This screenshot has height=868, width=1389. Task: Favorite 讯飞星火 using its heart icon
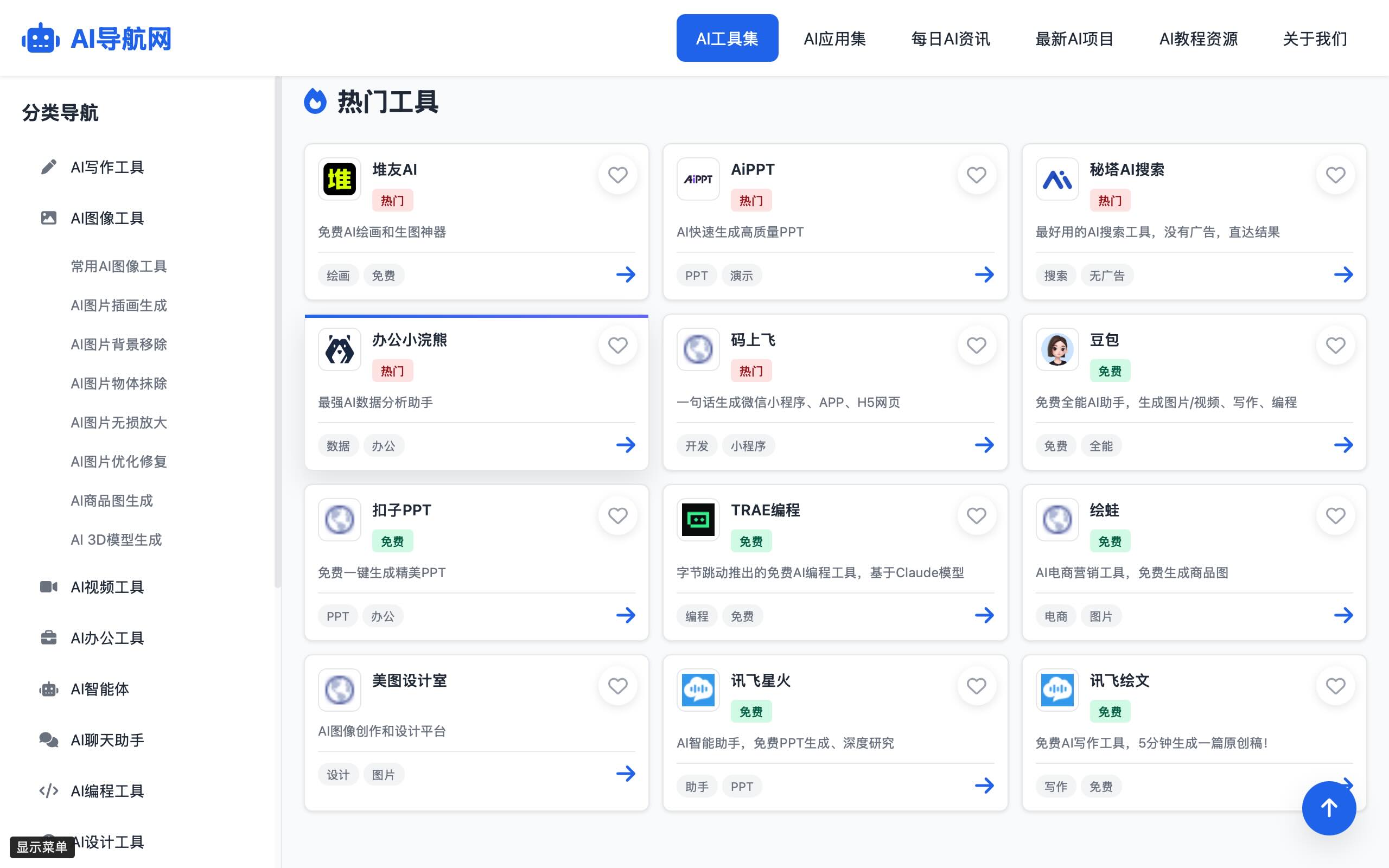click(x=976, y=685)
